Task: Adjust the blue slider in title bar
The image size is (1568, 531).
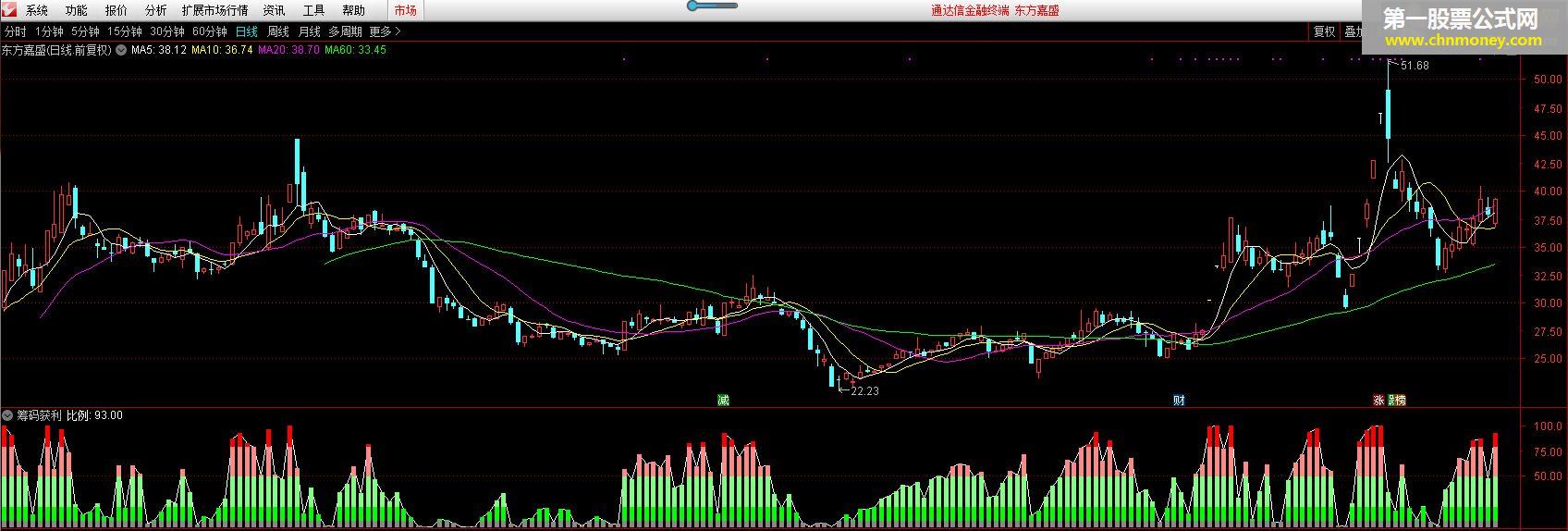Action: (712, 6)
